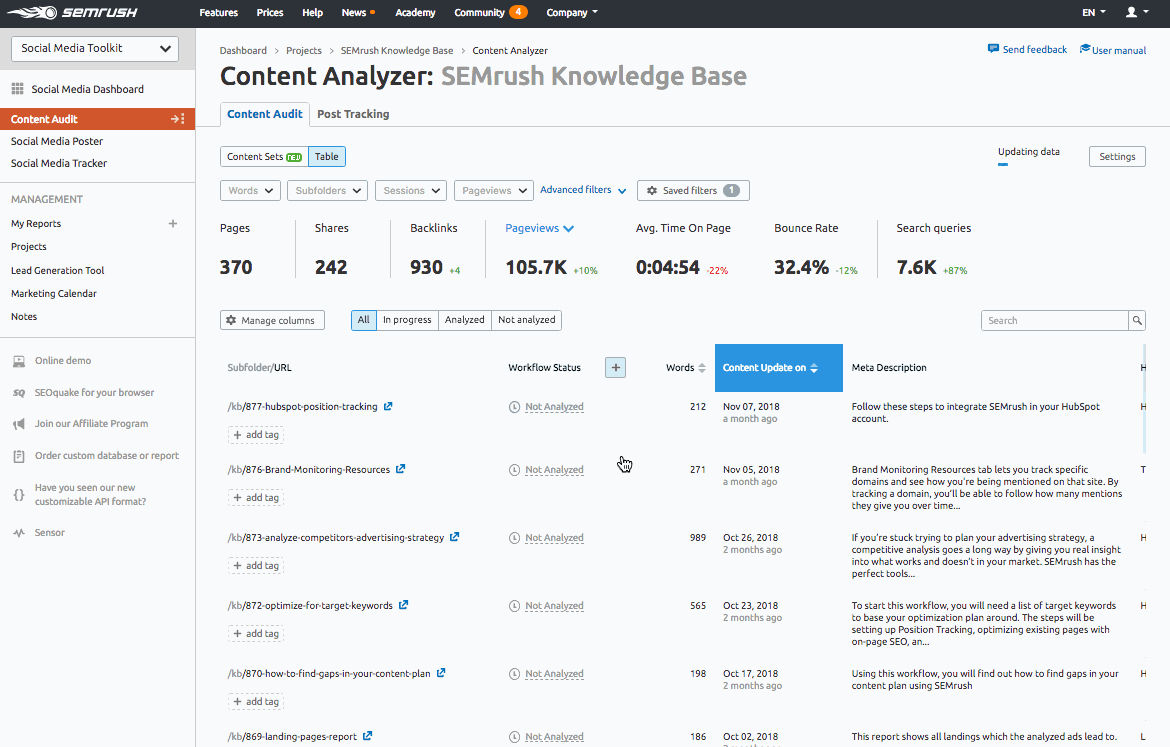This screenshot has width=1170, height=747.
Task: Sort by Content Update on column
Action: point(778,368)
